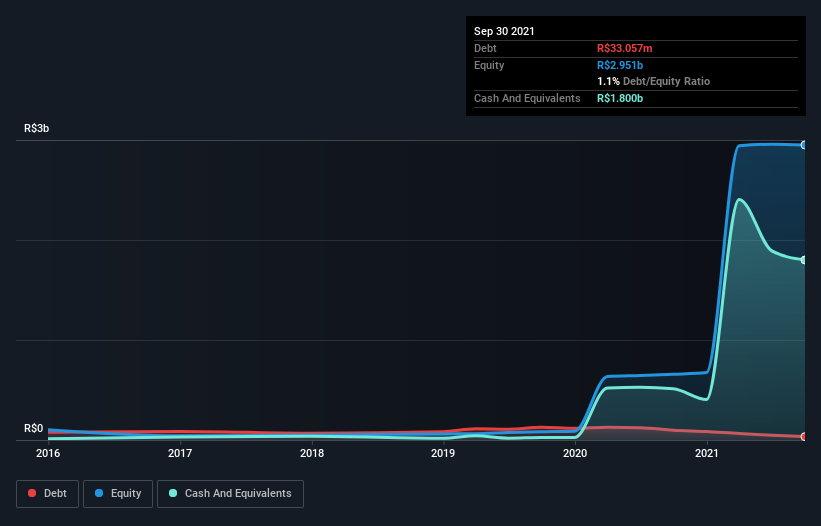Image resolution: width=821 pixels, height=526 pixels.
Task: Select the Debt endpoint marker on the red line
Action: coord(804,437)
